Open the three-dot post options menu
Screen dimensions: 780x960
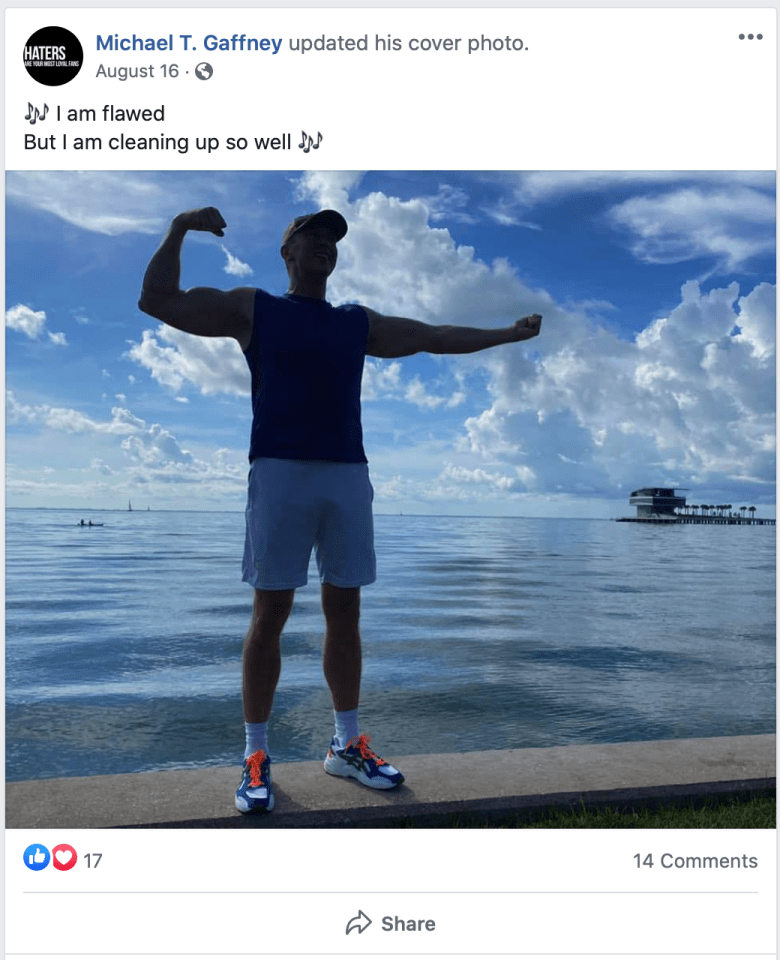tap(750, 37)
